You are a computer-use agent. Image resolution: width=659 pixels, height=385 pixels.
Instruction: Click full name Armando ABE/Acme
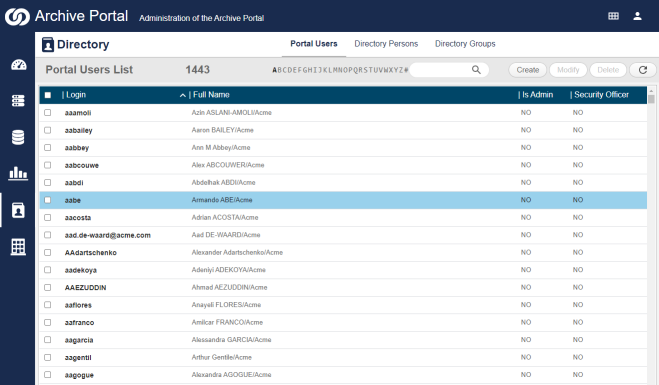[x=222, y=200]
